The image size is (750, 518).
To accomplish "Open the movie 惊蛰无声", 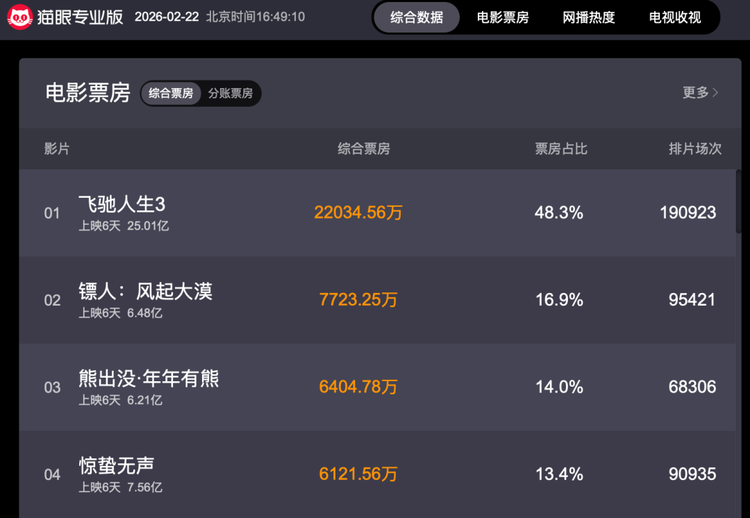I will [x=116, y=465].
